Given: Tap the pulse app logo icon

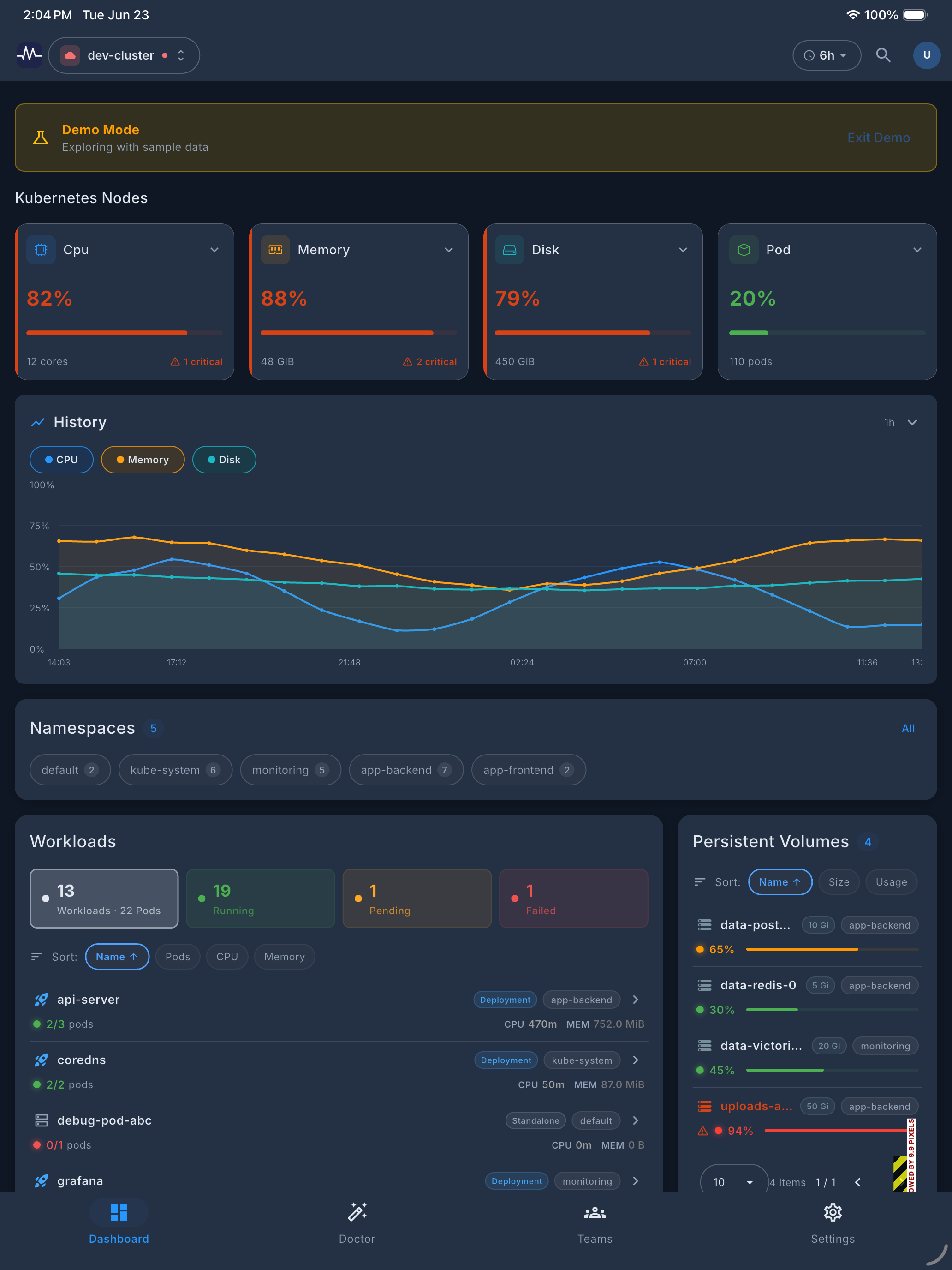Looking at the screenshot, I should (29, 55).
